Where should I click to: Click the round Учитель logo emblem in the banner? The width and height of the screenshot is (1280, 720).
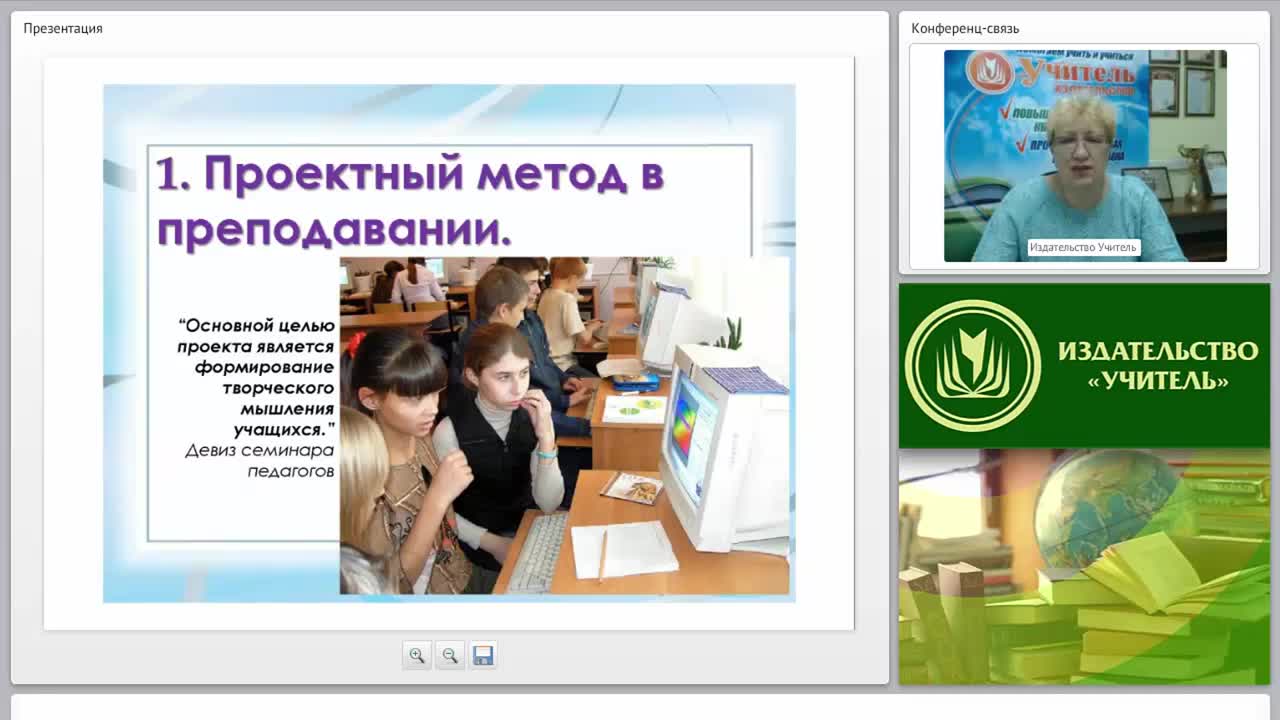pyautogui.click(x=972, y=365)
